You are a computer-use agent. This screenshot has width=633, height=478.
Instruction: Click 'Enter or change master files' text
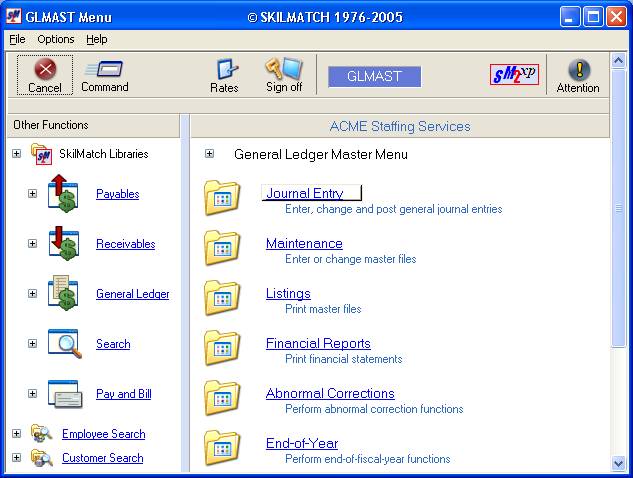(x=350, y=259)
